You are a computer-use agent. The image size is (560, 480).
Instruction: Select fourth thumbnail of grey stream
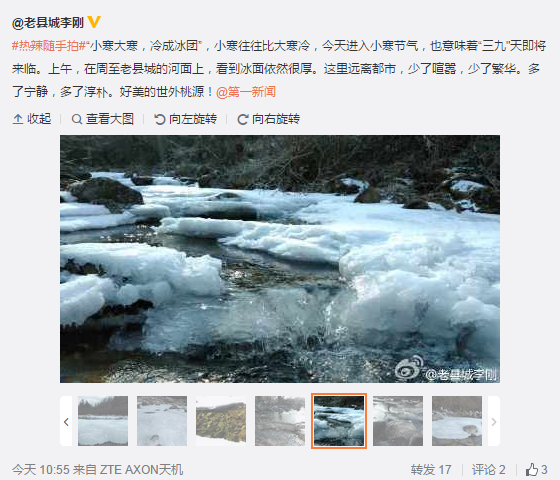pos(280,421)
